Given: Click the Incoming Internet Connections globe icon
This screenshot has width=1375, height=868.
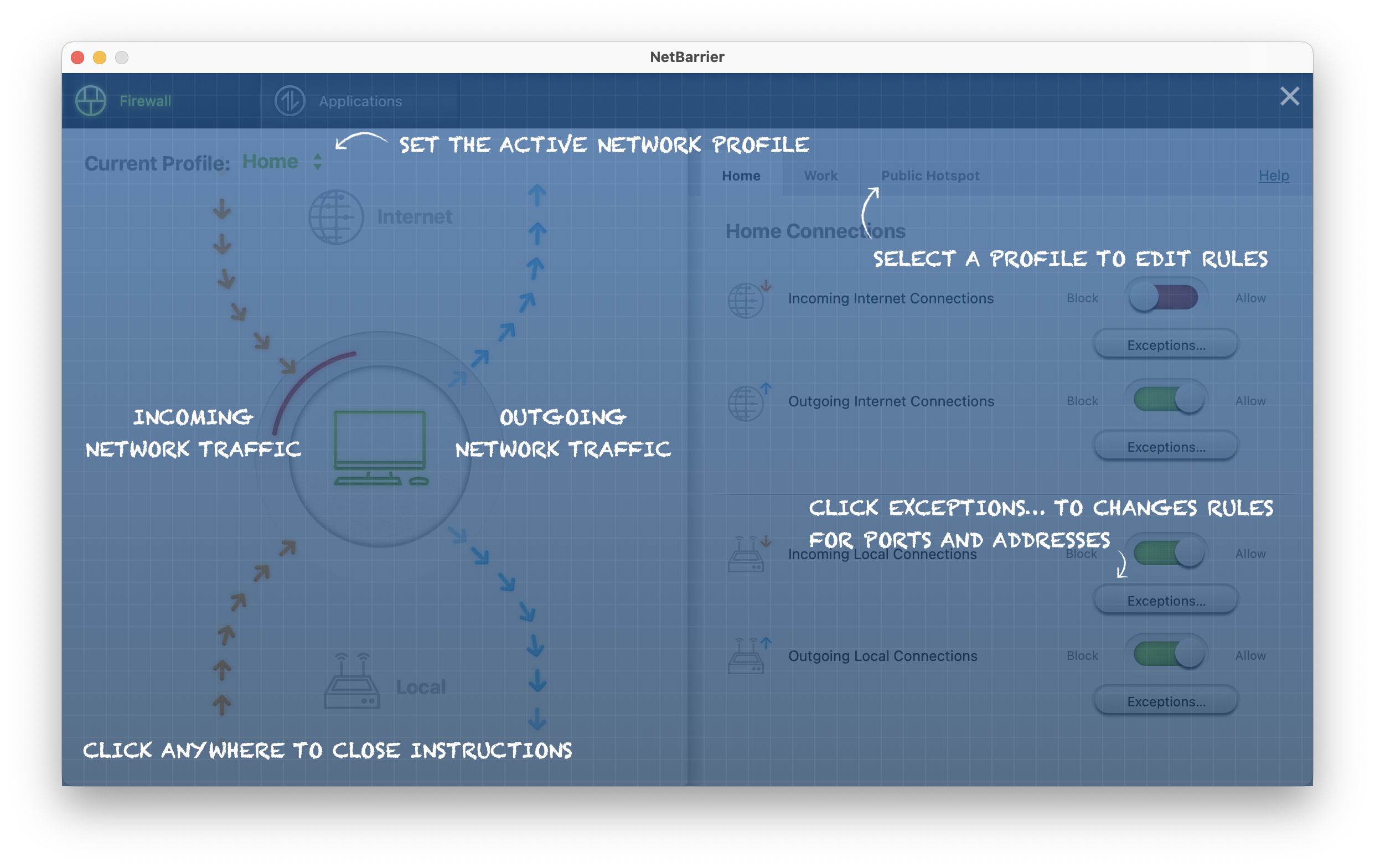Looking at the screenshot, I should [748, 299].
